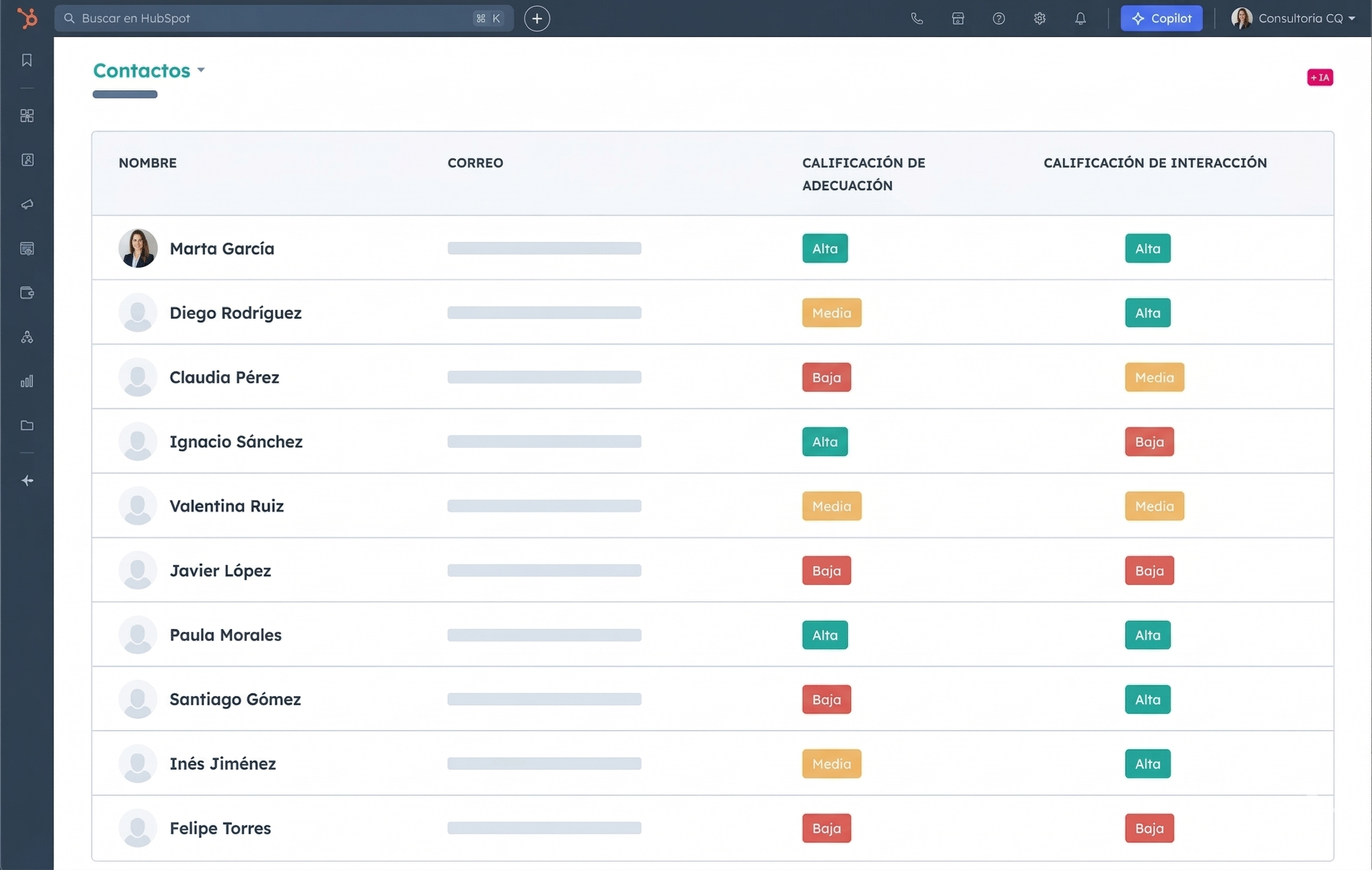Click the workspaces grid sidebar icon
This screenshot has width=1372, height=870.
point(27,116)
